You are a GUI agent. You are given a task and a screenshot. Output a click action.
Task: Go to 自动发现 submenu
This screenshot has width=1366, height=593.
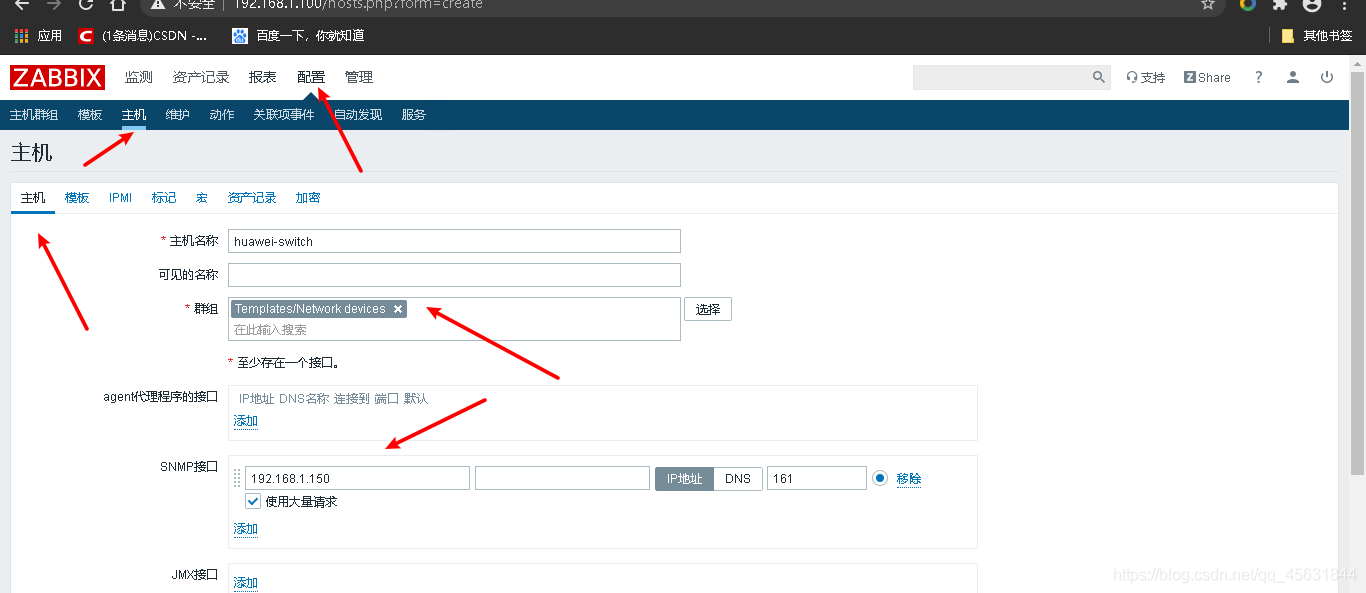(358, 115)
